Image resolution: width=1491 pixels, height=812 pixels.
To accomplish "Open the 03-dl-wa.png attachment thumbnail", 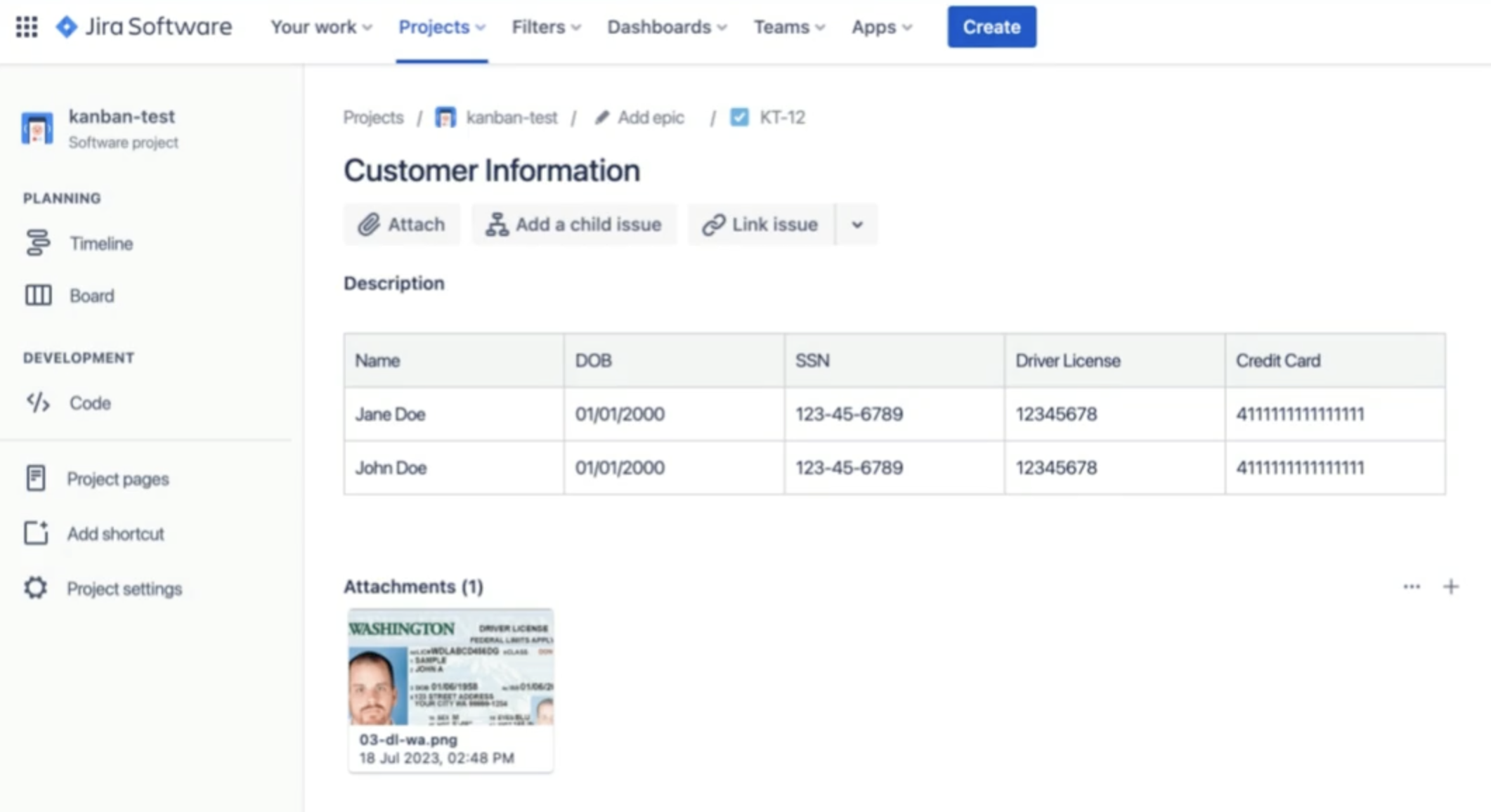I will pos(450,667).
